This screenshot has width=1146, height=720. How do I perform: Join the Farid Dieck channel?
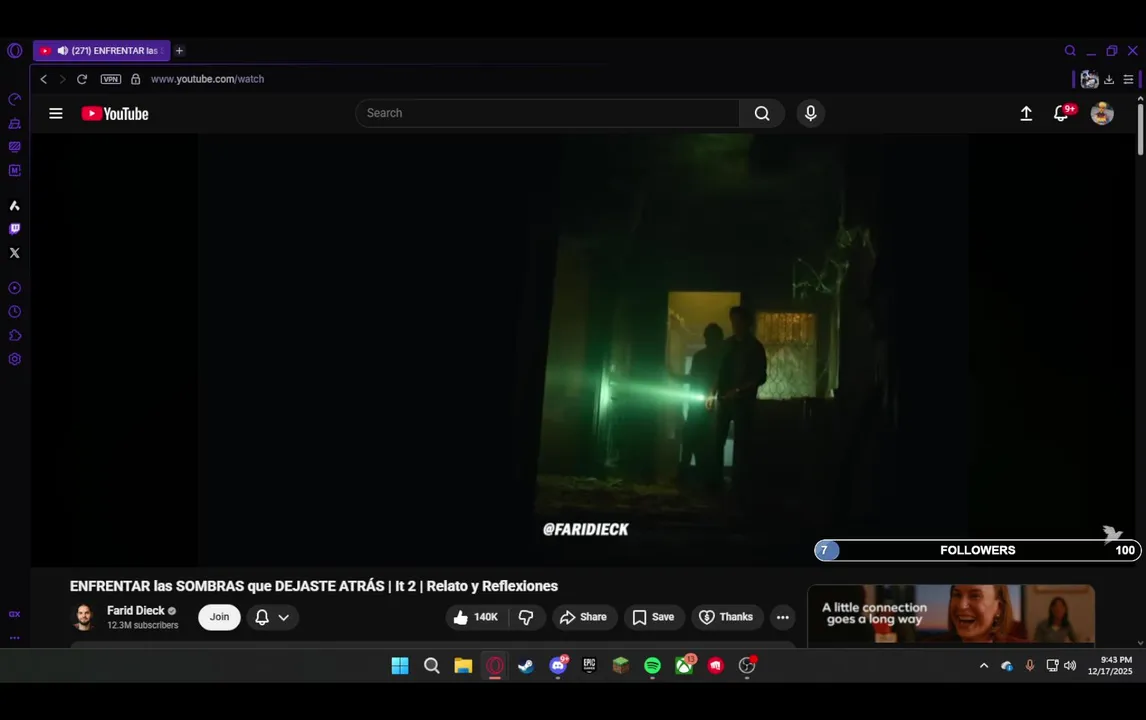point(219,617)
